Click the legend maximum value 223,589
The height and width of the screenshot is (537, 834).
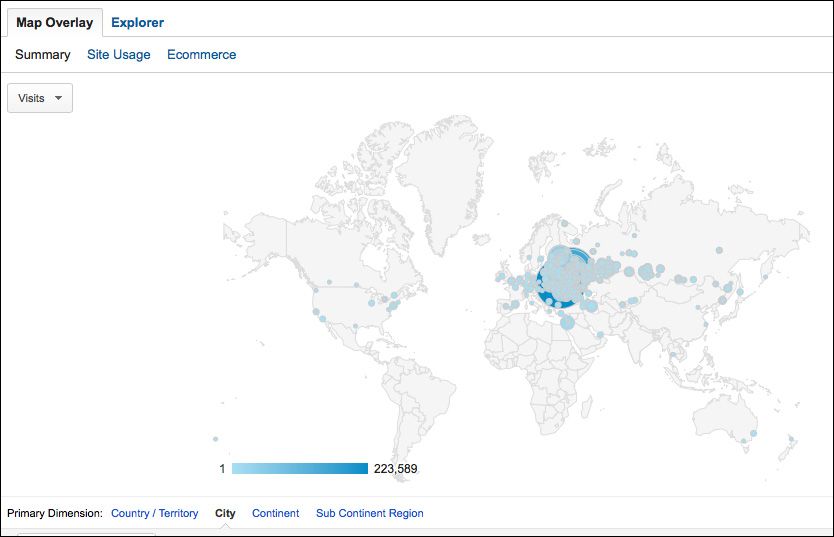point(395,468)
